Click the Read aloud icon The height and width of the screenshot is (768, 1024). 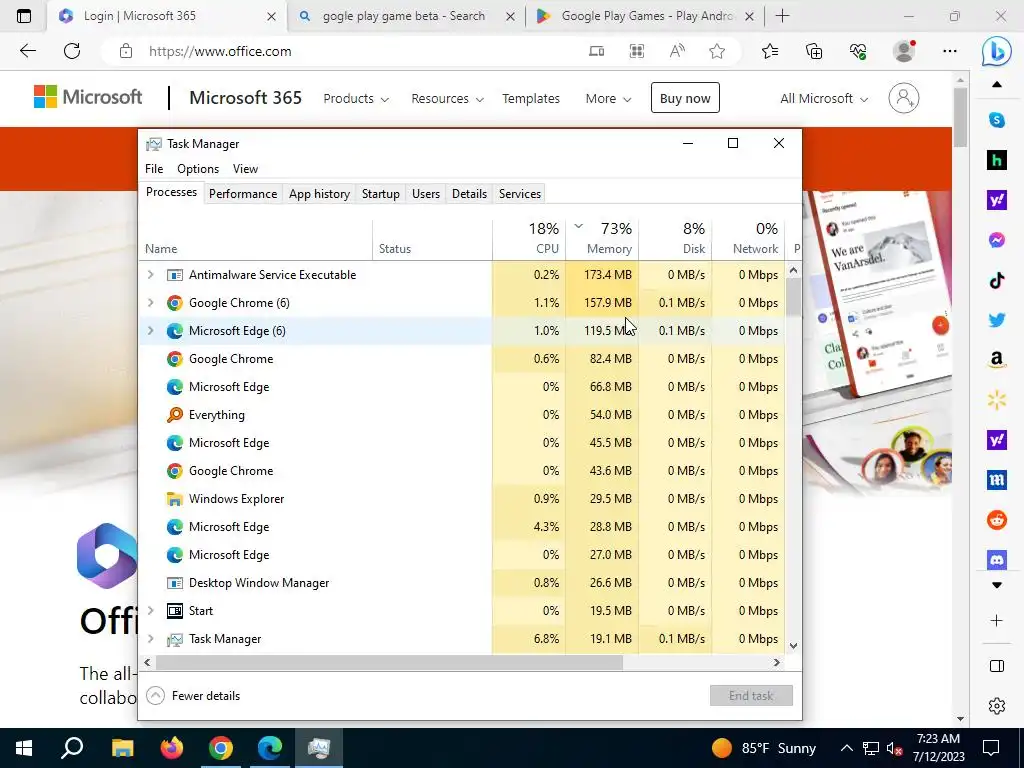pyautogui.click(x=677, y=51)
